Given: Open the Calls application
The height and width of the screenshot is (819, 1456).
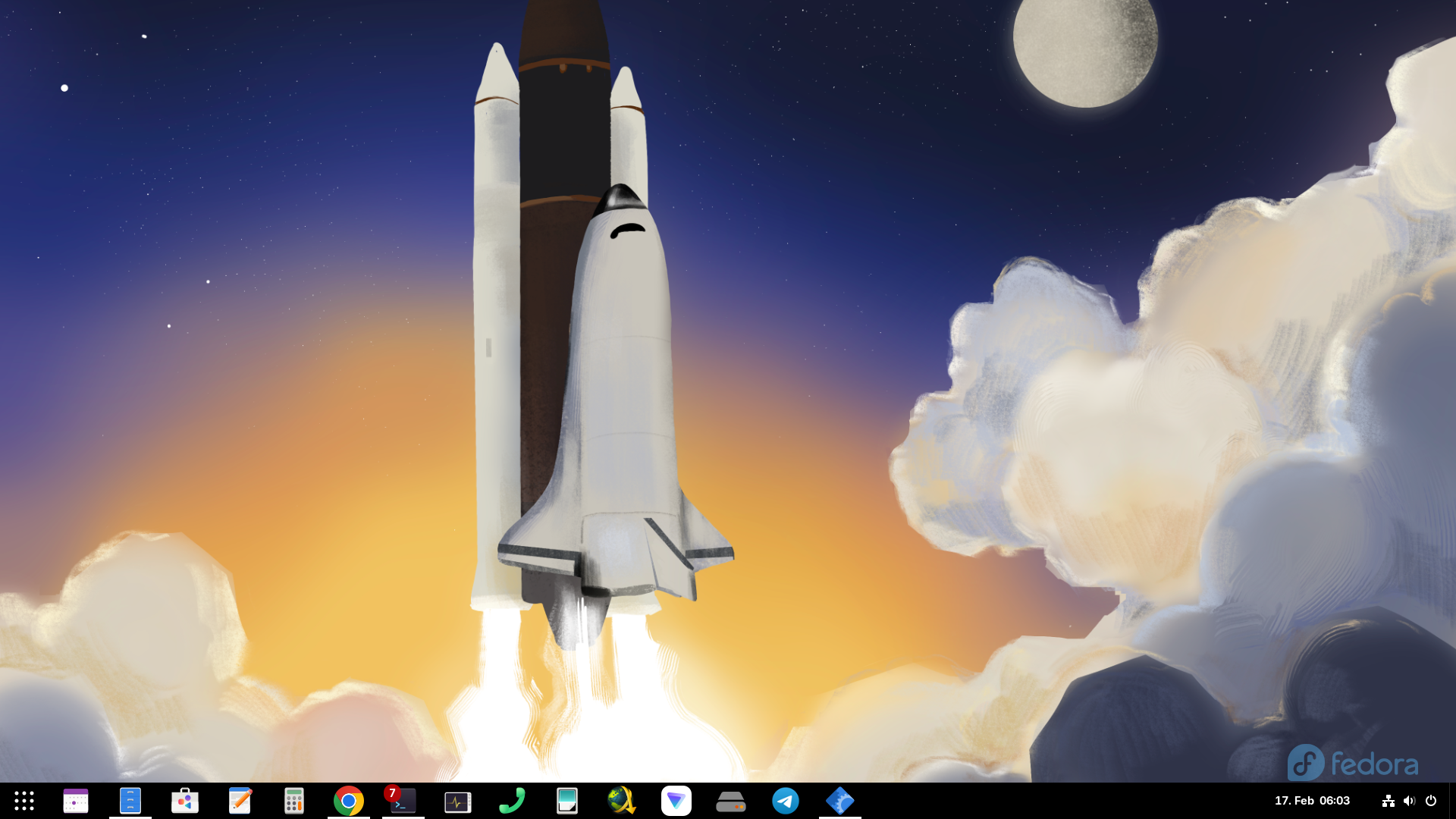Looking at the screenshot, I should pyautogui.click(x=513, y=801).
